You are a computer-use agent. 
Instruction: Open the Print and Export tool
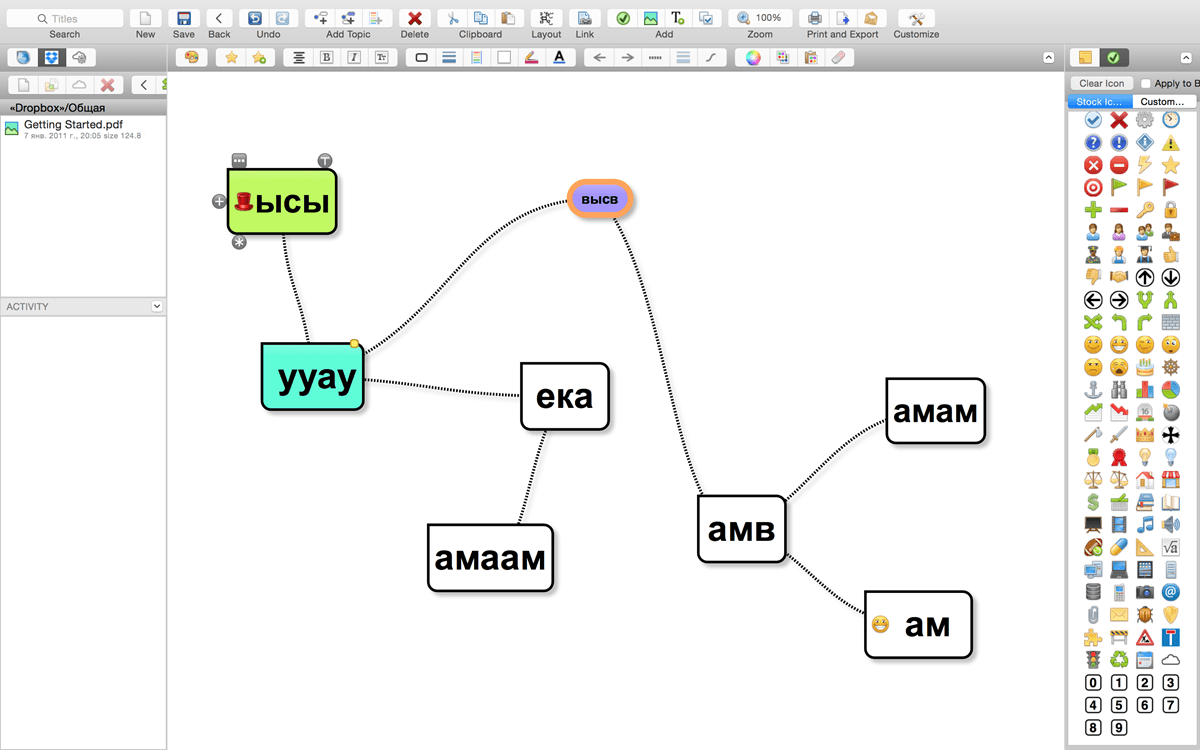coord(813,18)
